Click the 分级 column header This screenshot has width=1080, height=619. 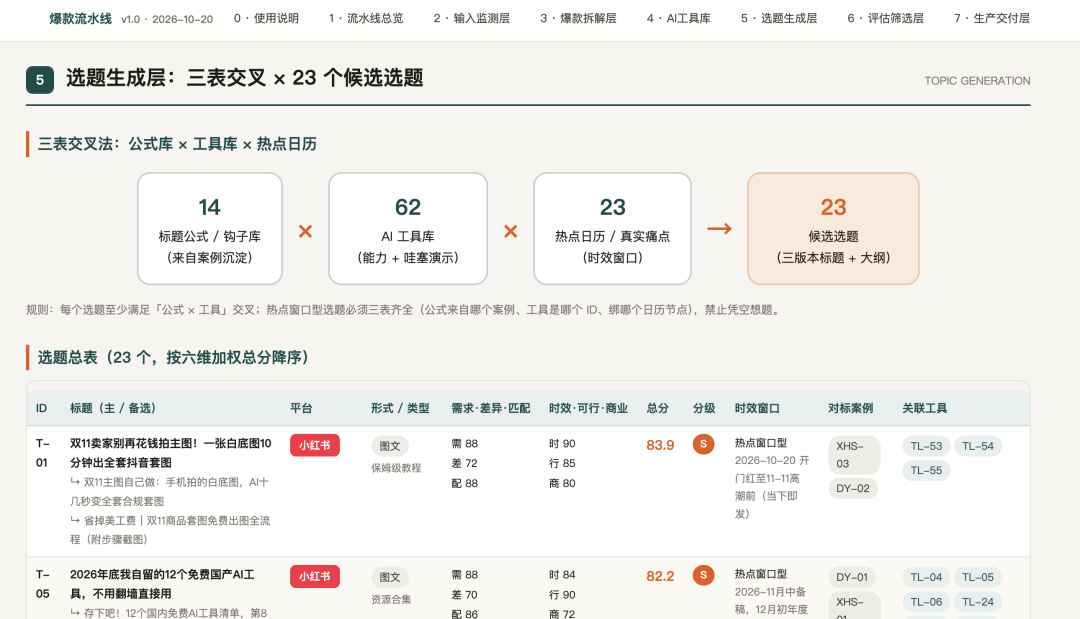704,408
